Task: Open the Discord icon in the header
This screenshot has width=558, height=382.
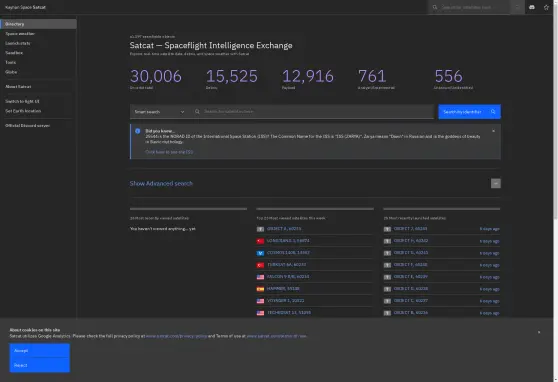Action: (x=532, y=7)
